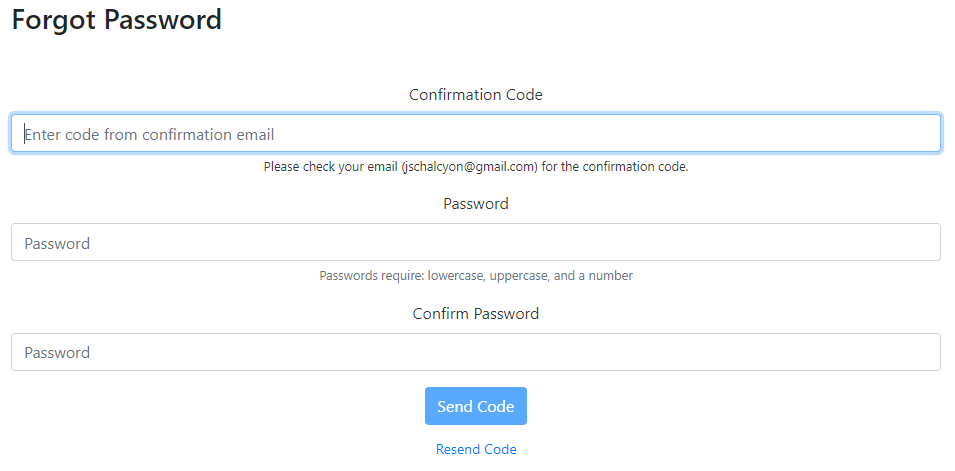Viewport: 955px width, 471px height.
Task: Click the jschalcyon@gmail.com email address text
Action: coord(470,167)
